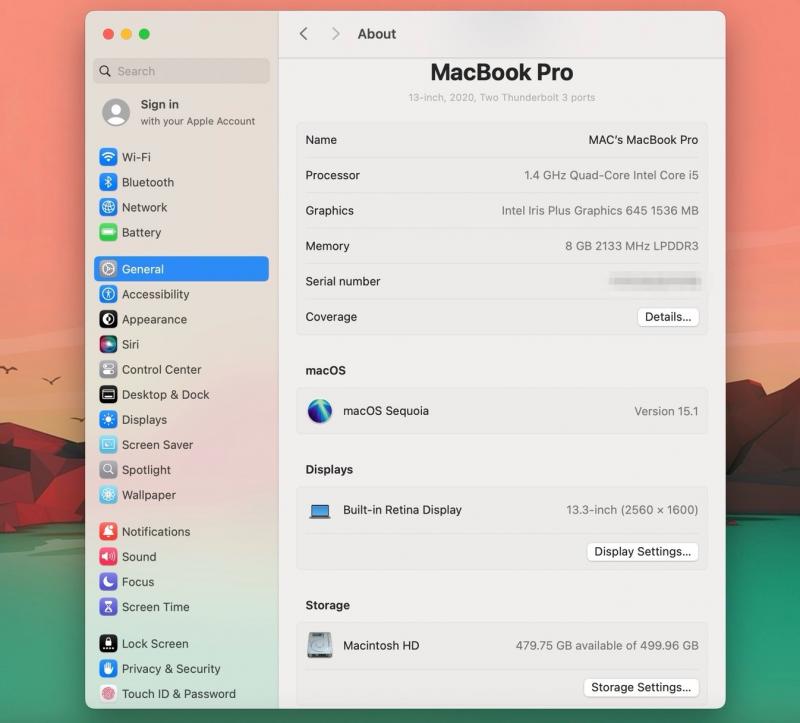This screenshot has width=800, height=723.
Task: Open the Control Center pane
Action: click(x=182, y=369)
